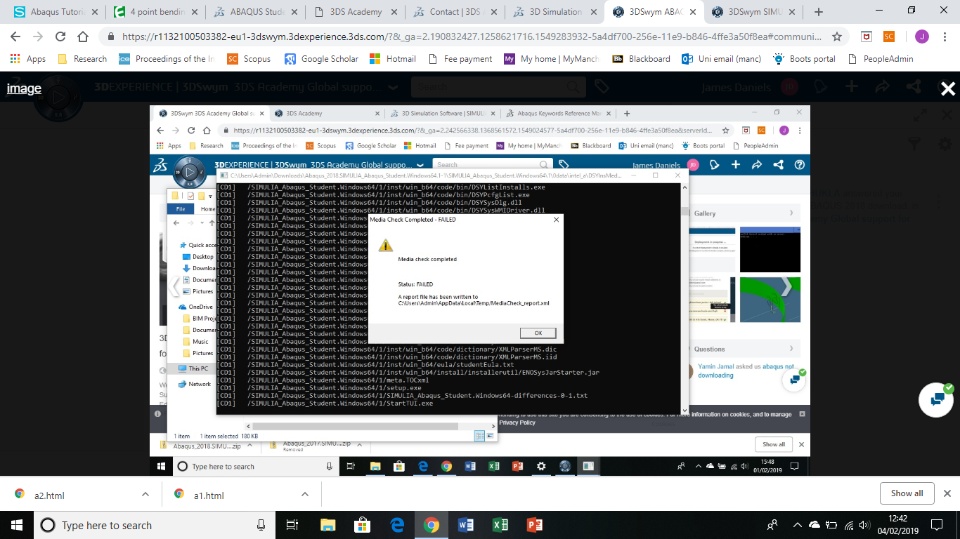This screenshot has width=960, height=539.
Task: Open the Chrome three-dot menu
Action: click(945, 37)
